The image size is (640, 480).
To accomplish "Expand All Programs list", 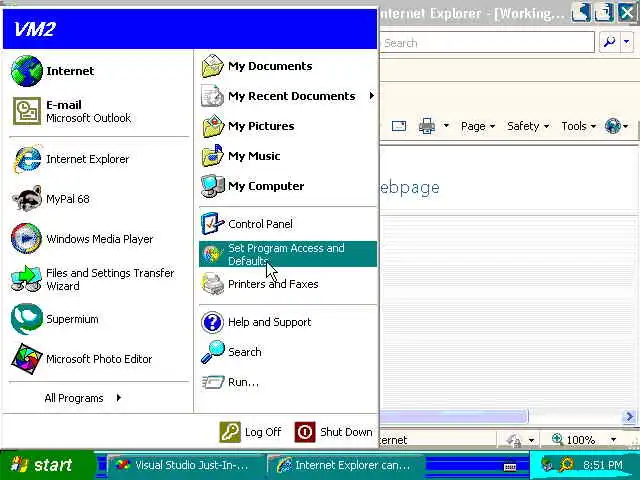I will tap(83, 398).
